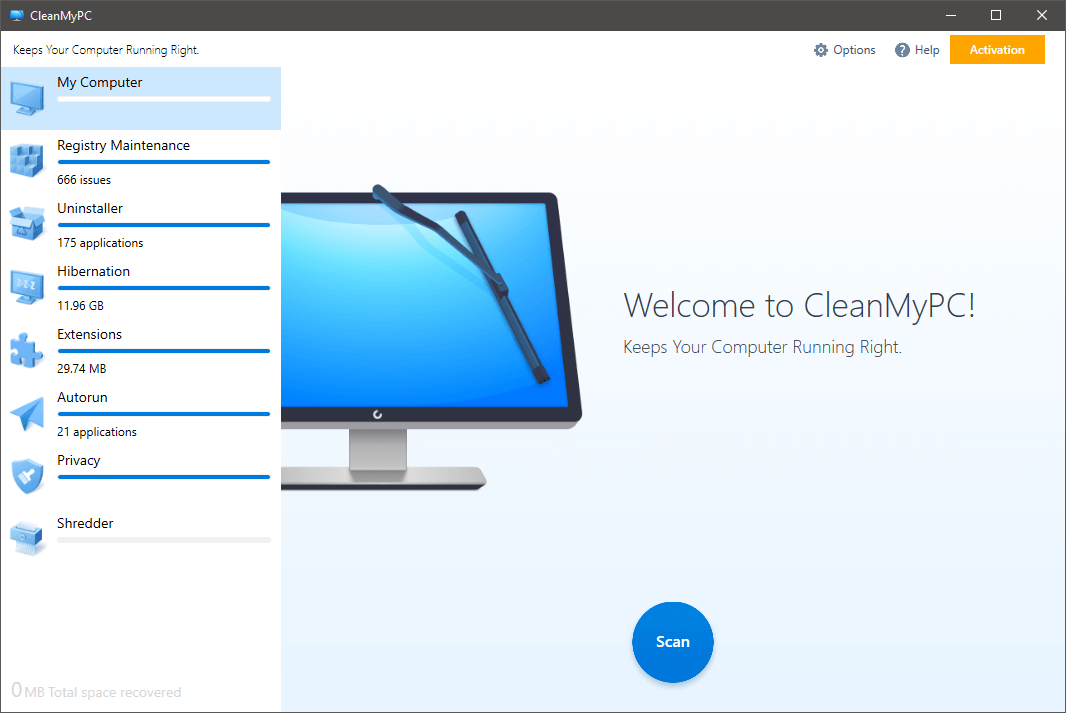Image resolution: width=1066 pixels, height=713 pixels.
Task: Click the '11.96 GB' hibernation size
Action: tap(80, 306)
